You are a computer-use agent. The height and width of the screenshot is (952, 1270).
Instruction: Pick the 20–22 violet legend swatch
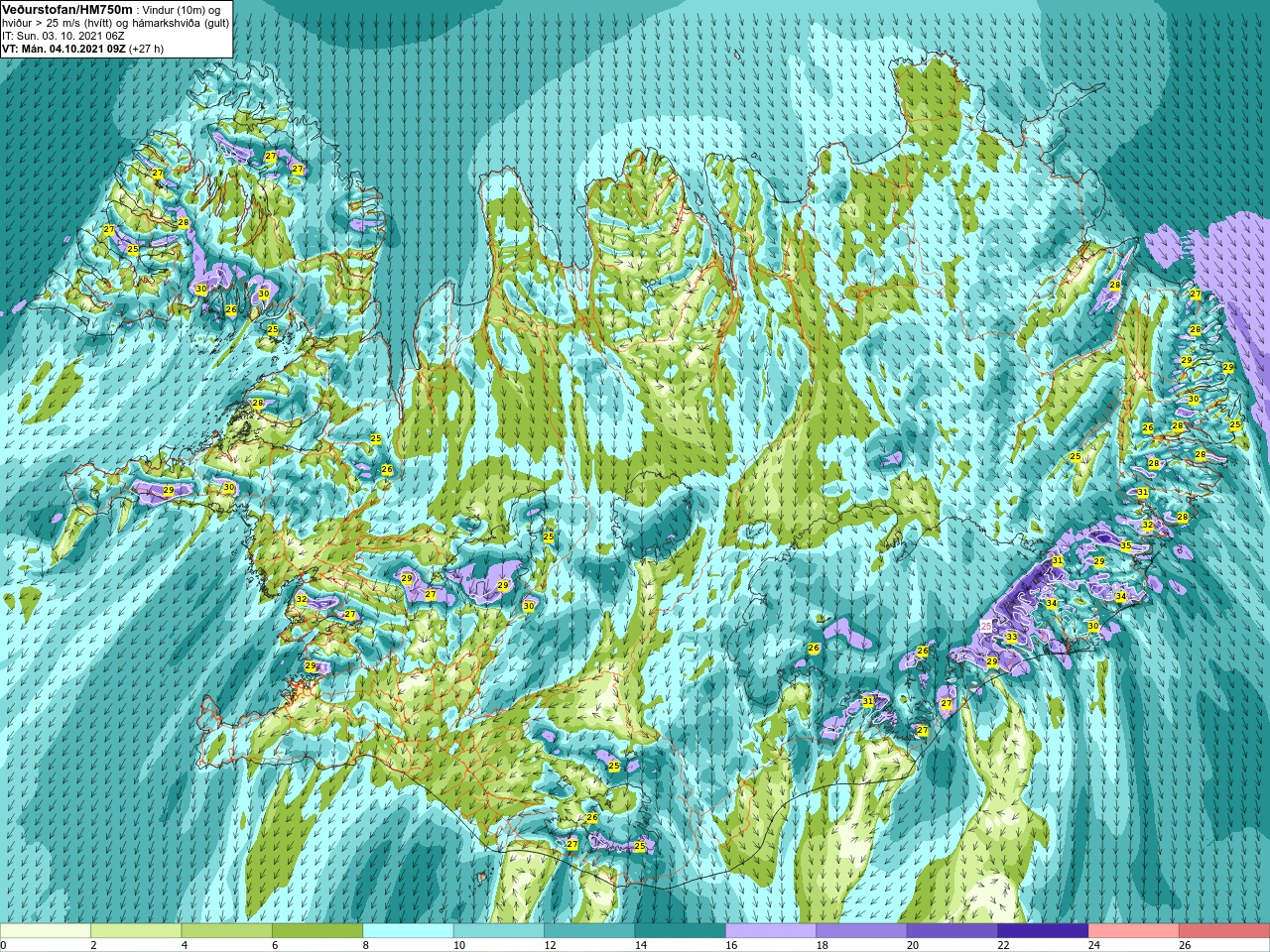952,931
